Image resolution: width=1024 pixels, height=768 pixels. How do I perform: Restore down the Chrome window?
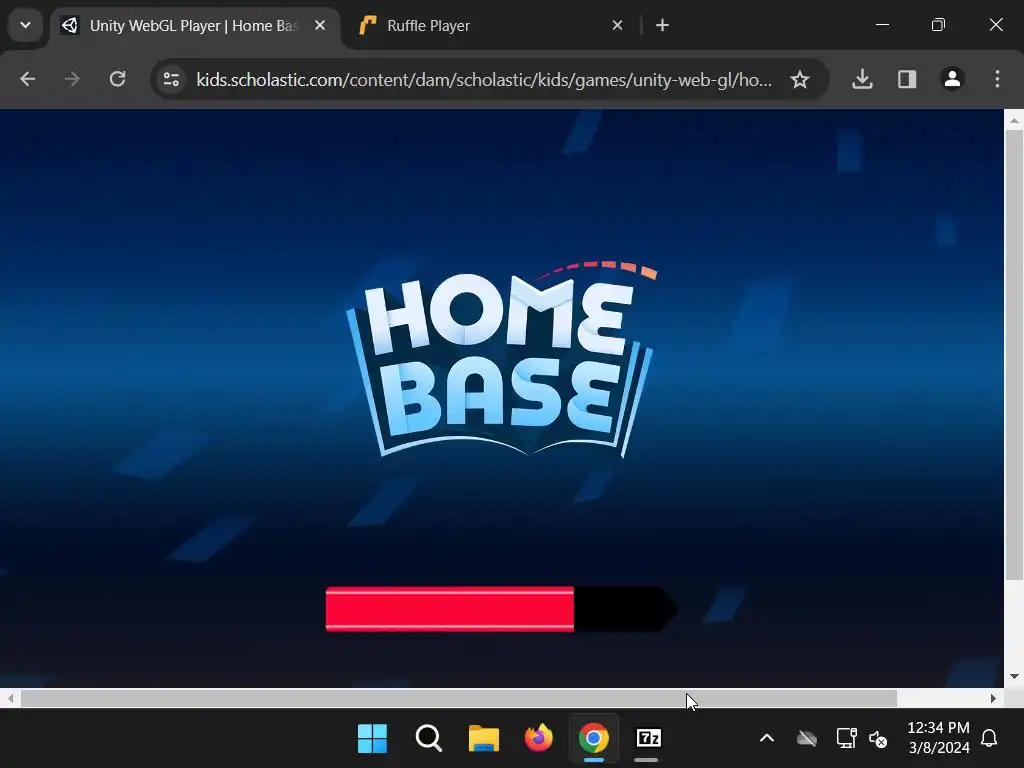click(x=938, y=25)
